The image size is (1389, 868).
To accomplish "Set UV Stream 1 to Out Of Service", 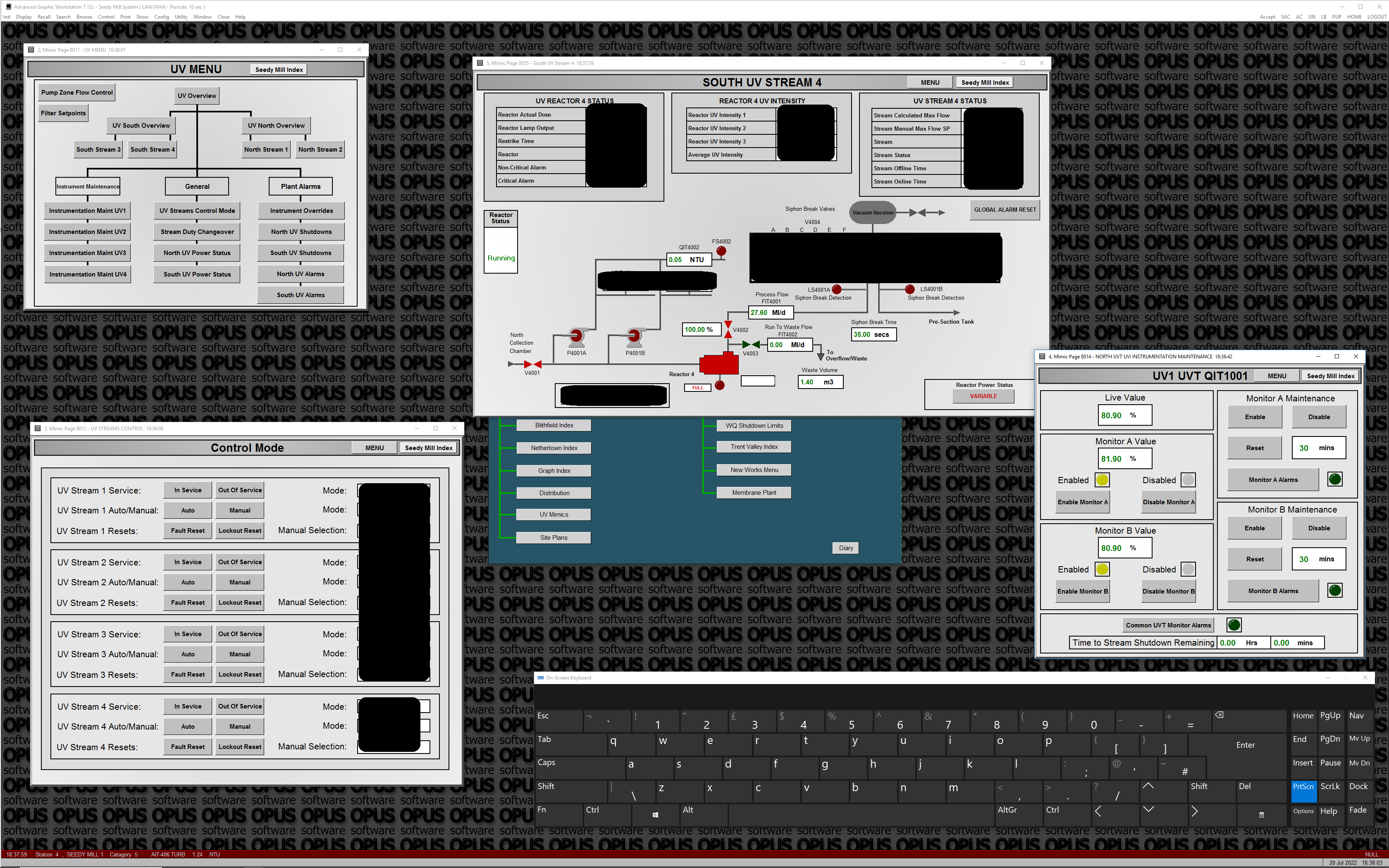I will click(240, 490).
